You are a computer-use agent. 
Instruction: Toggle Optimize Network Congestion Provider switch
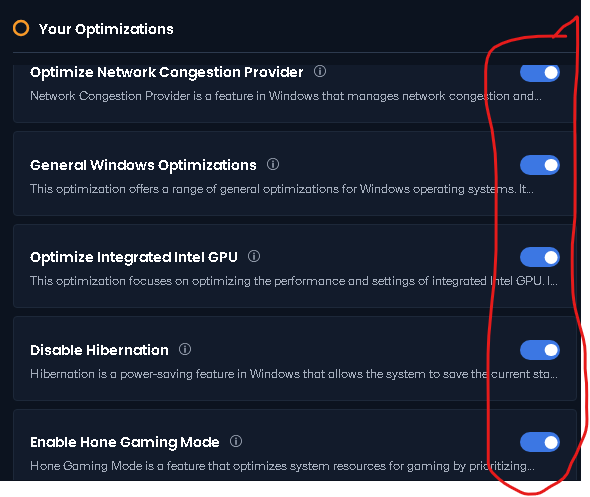click(x=540, y=73)
